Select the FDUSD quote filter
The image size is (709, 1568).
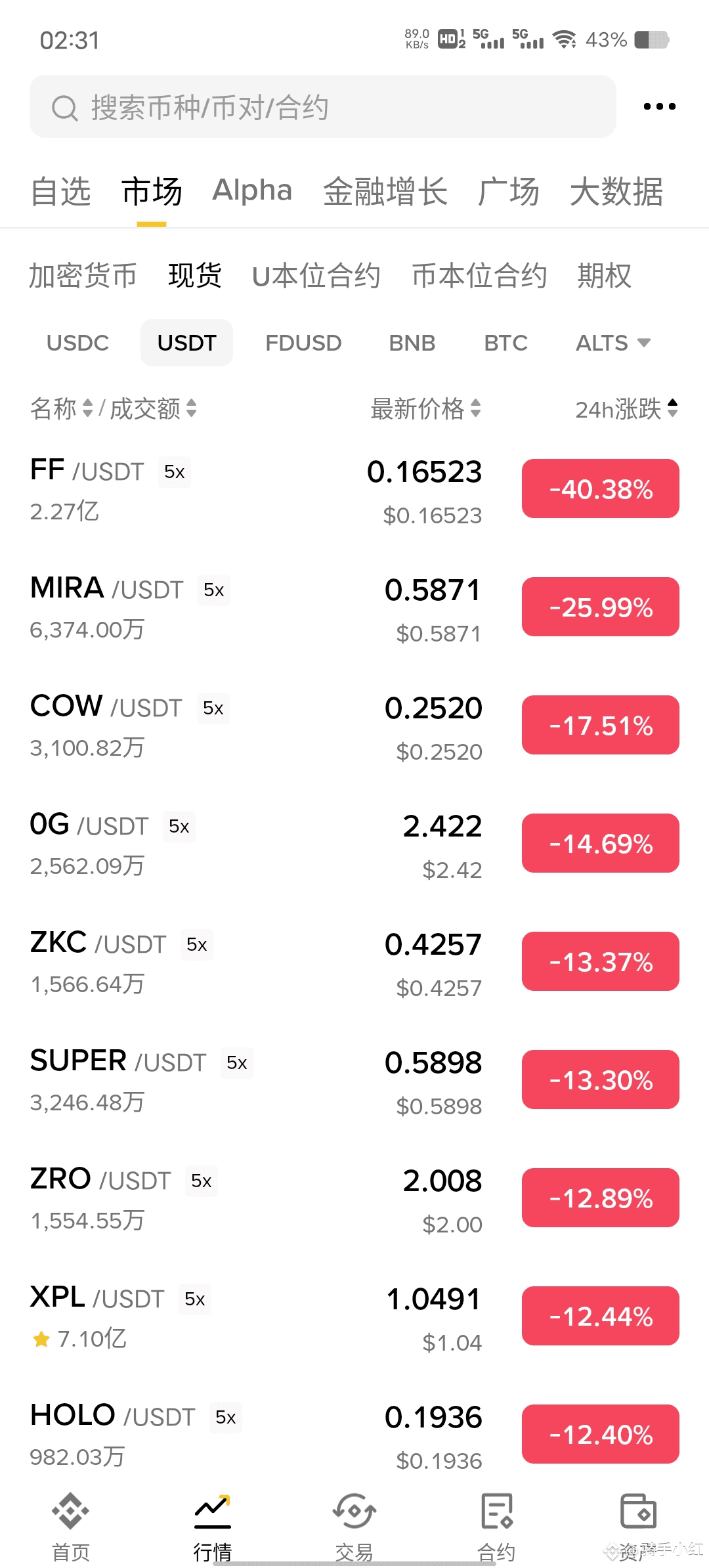[303, 343]
